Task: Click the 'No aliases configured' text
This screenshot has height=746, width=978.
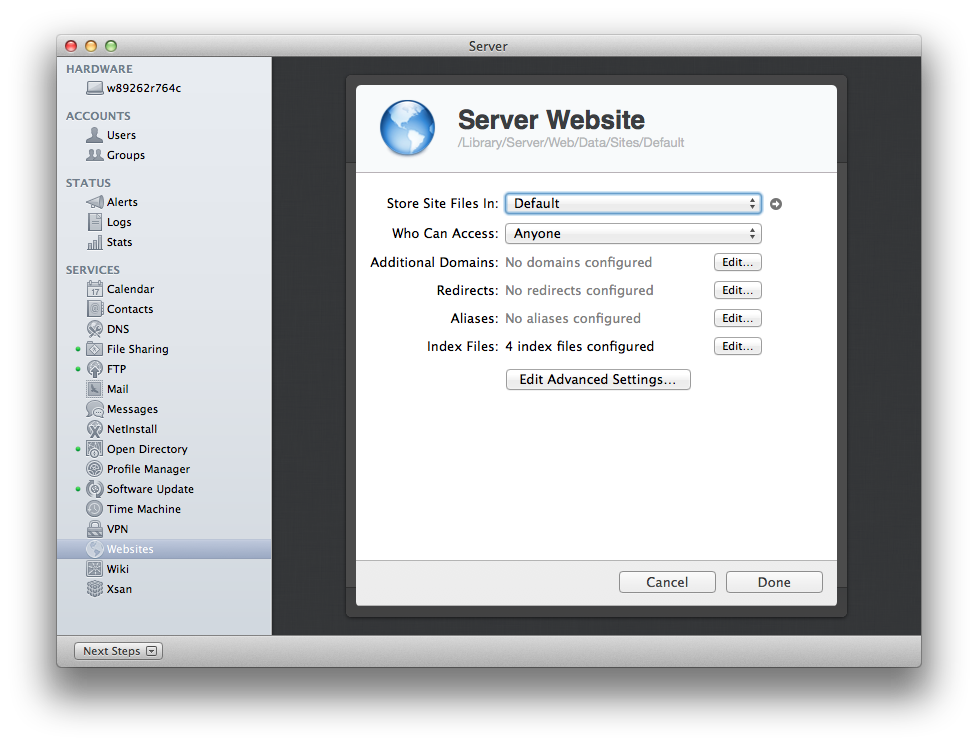Action: pyautogui.click(x=573, y=319)
